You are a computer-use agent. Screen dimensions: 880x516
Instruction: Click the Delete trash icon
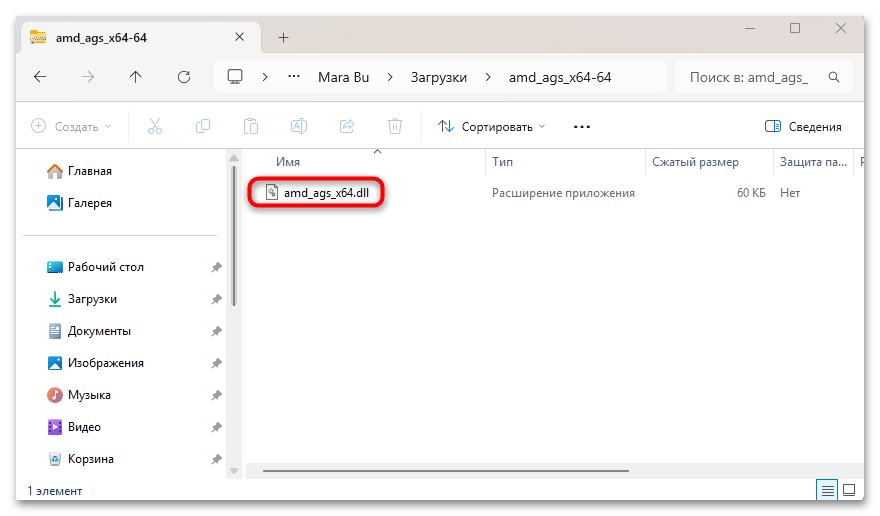tap(395, 126)
